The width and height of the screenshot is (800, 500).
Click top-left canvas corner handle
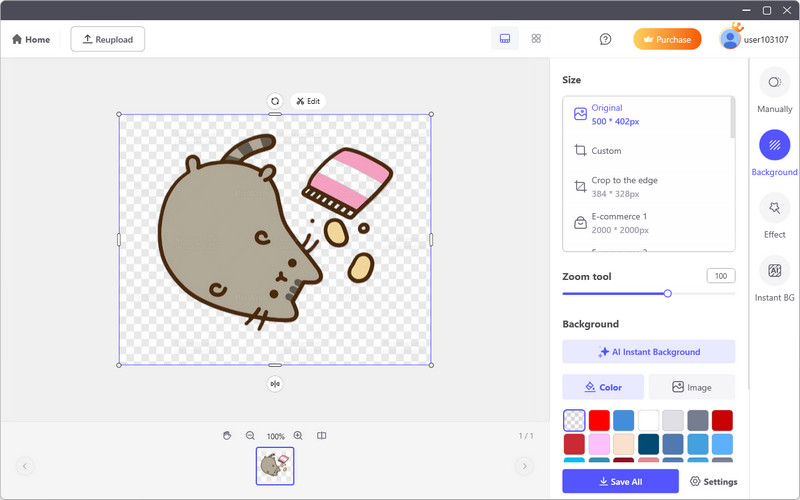coord(119,114)
